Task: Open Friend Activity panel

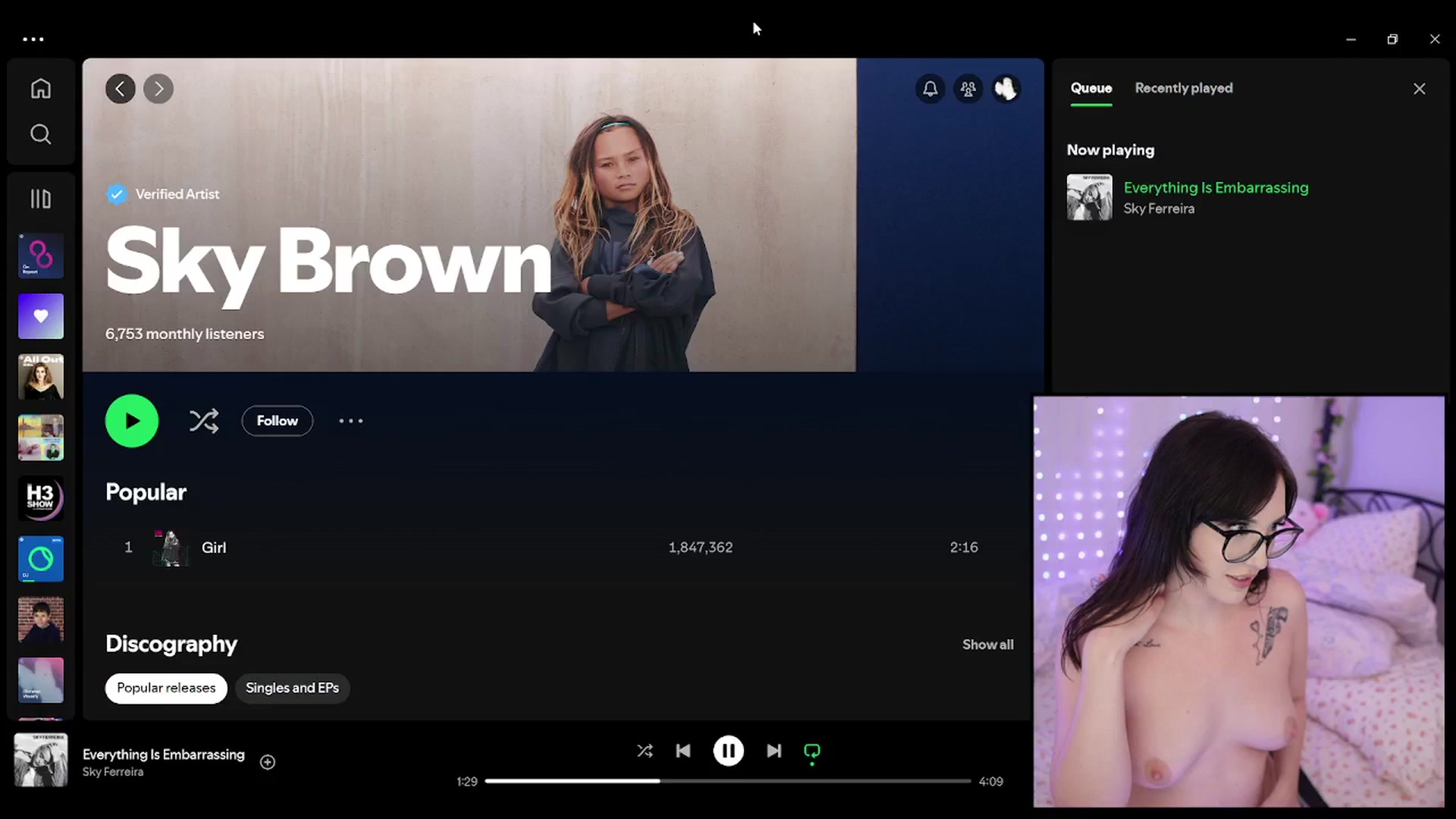Action: point(968,89)
